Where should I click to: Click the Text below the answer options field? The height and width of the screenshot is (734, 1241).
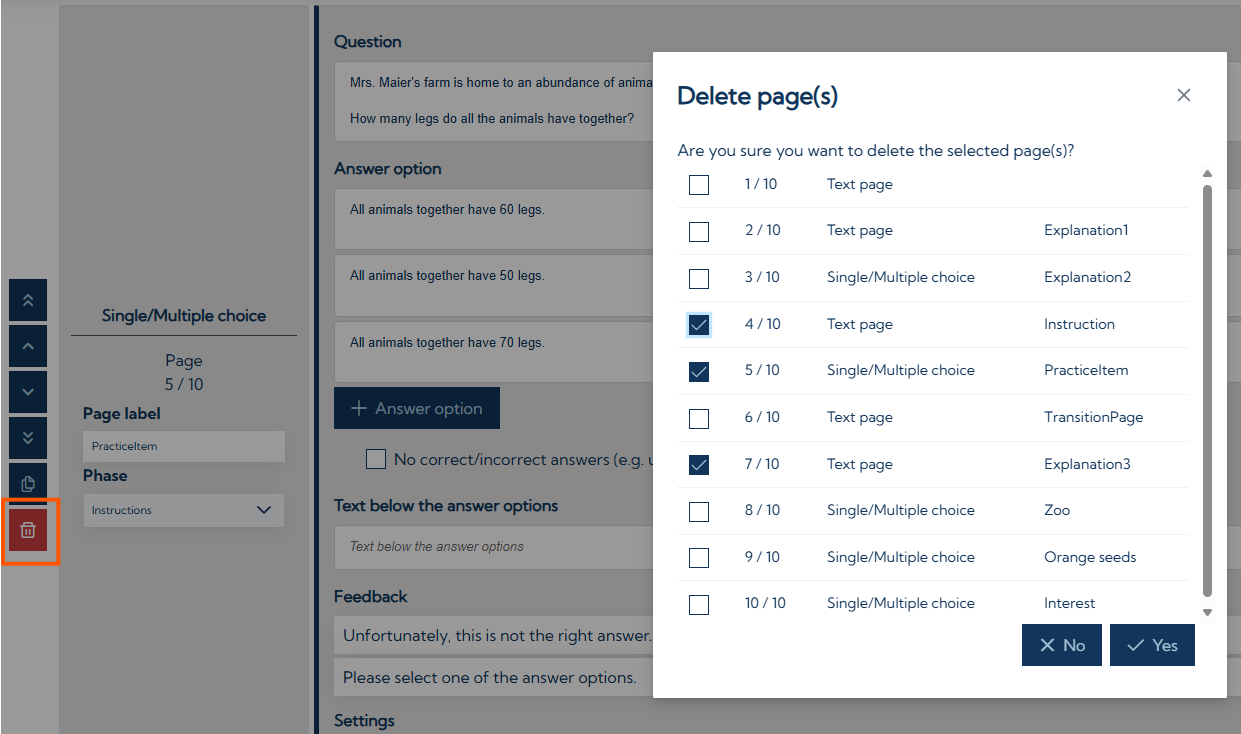pyautogui.click(x=490, y=547)
